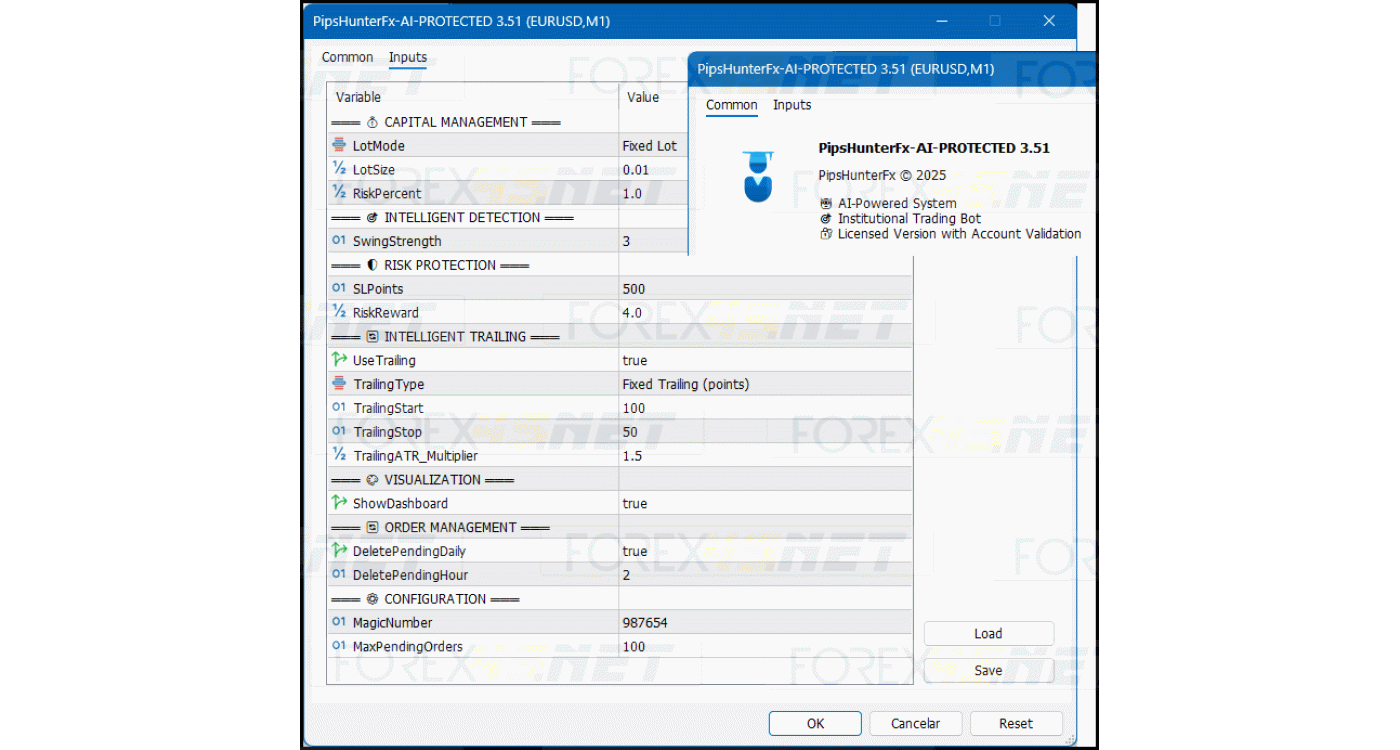Click the PipsHunterFx graduate logo icon
The image size is (1400, 750).
(x=758, y=177)
